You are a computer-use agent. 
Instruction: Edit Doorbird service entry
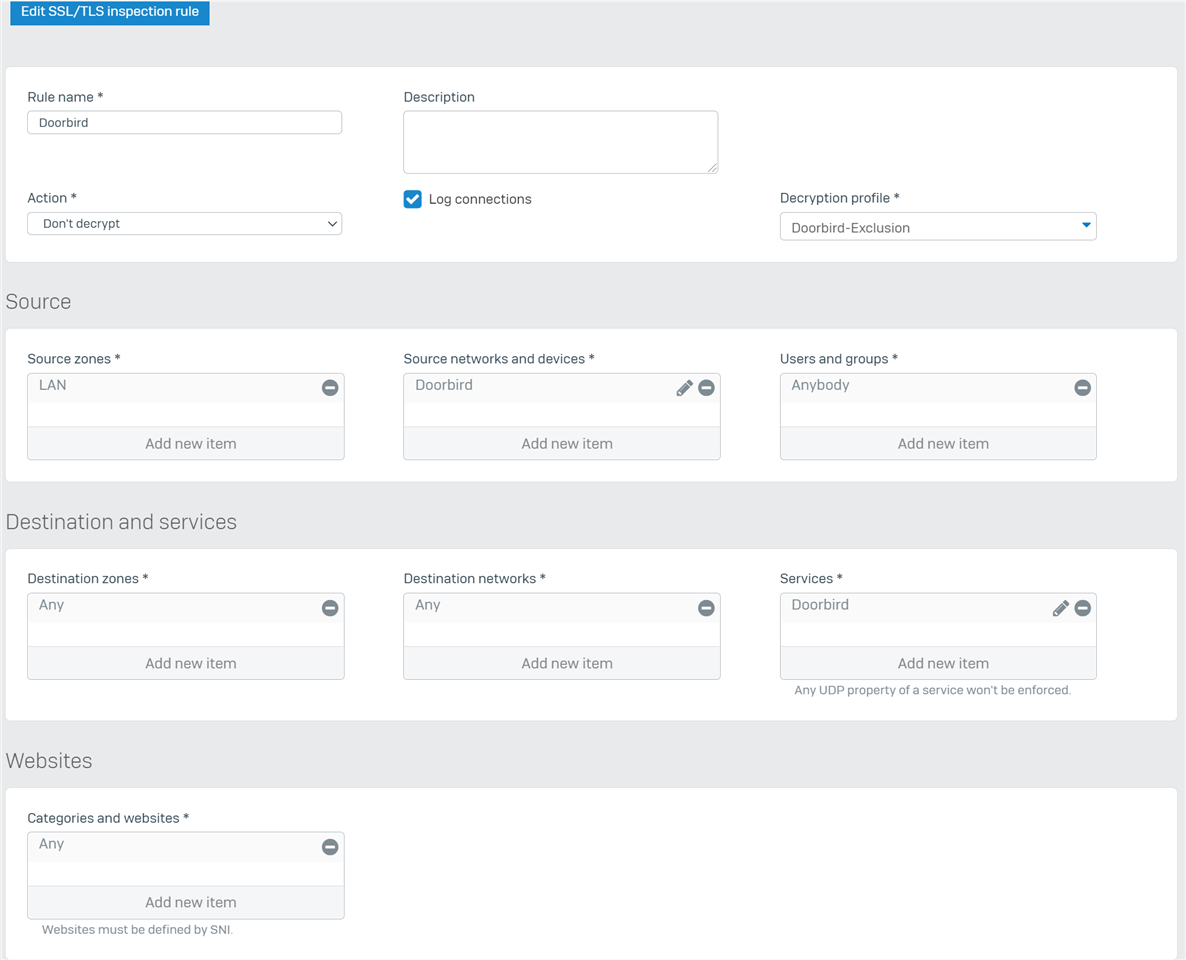tap(1060, 608)
